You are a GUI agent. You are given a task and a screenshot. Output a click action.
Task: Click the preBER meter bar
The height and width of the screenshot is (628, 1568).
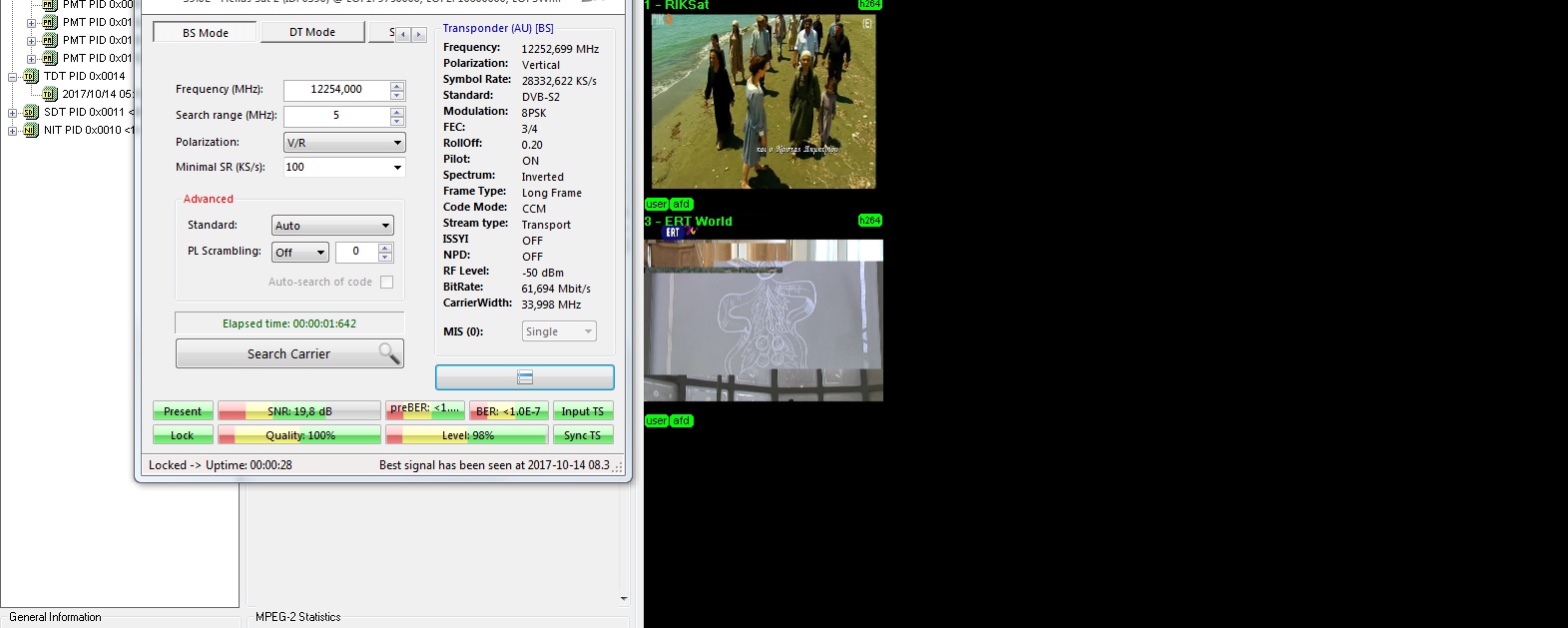(425, 411)
